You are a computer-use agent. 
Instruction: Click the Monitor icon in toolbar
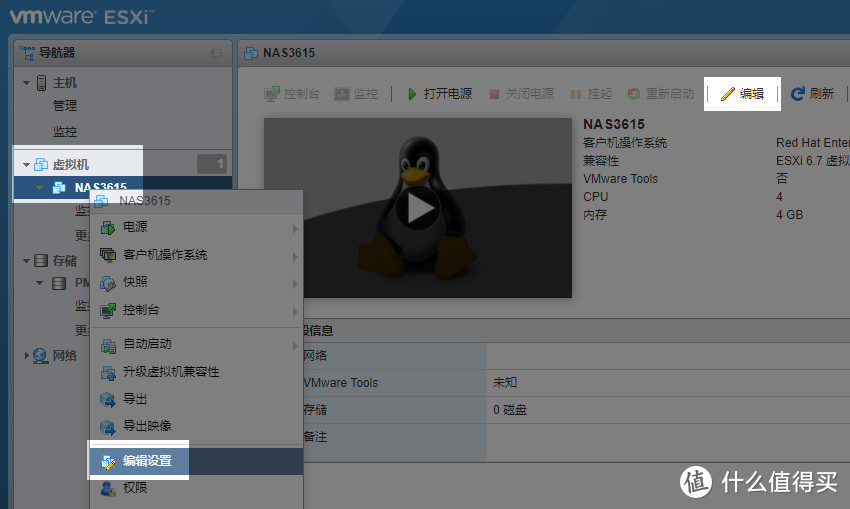click(342, 94)
